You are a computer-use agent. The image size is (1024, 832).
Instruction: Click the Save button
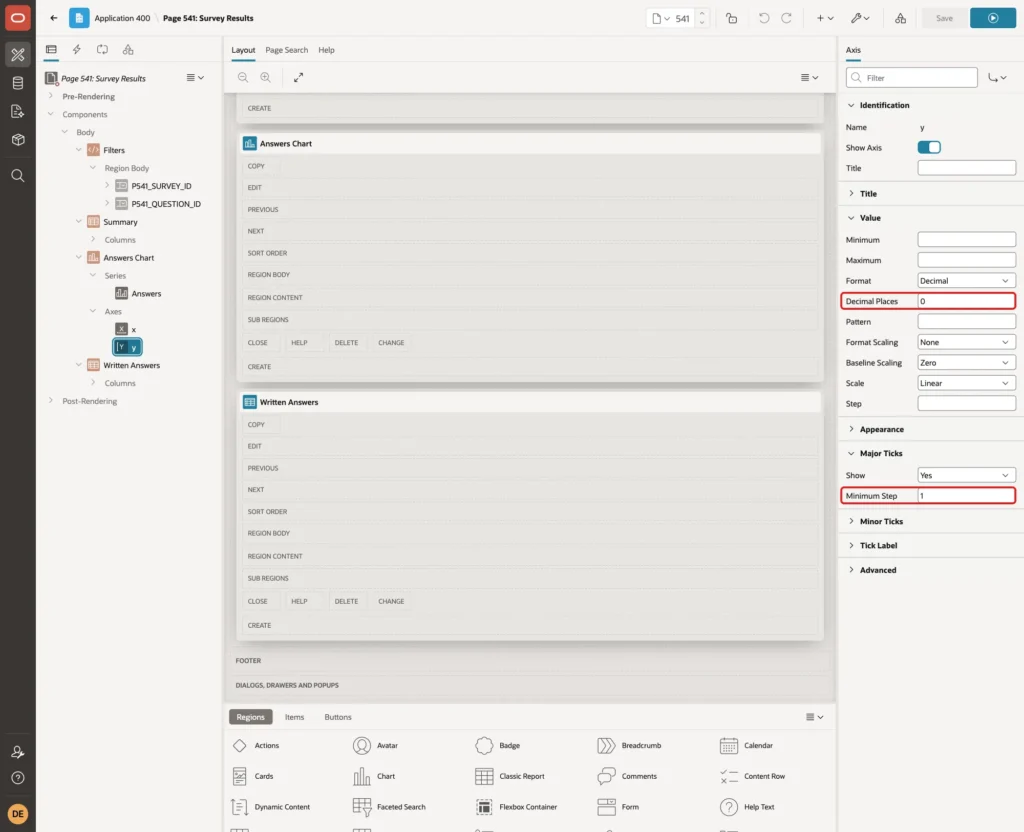point(944,18)
